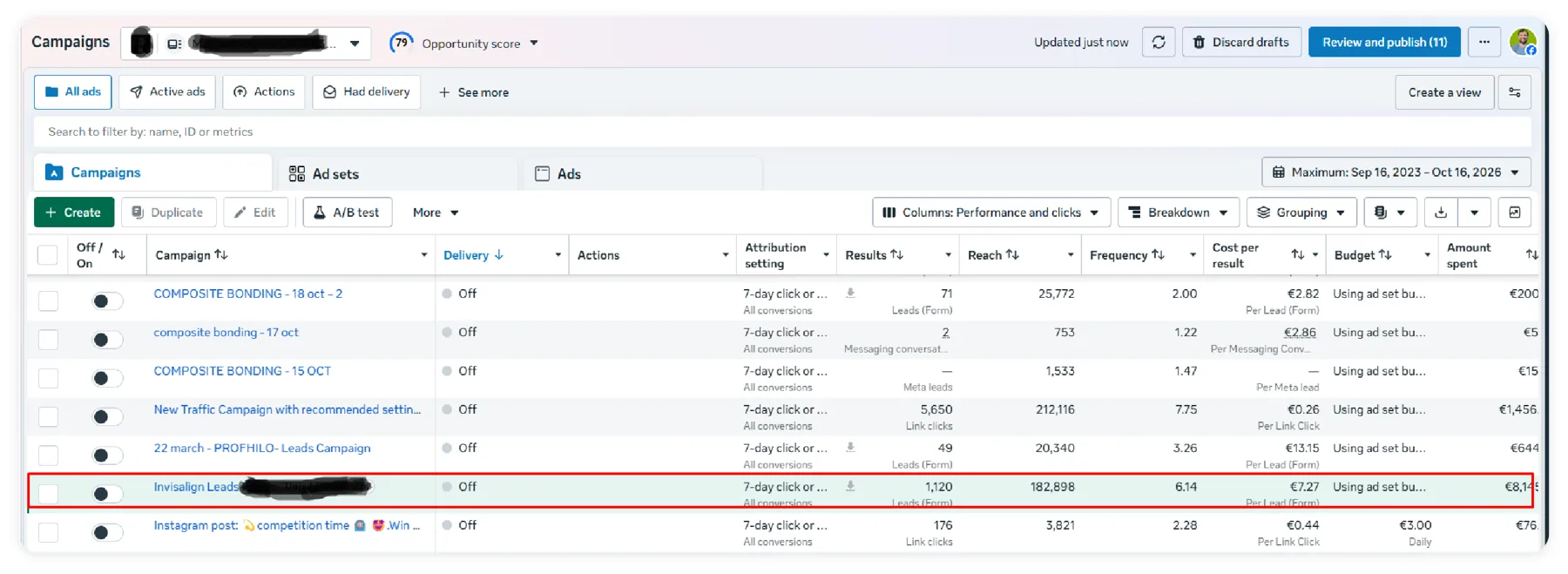
Task: Click the reports icon dropdown next to Grouping
Action: coord(1389,213)
